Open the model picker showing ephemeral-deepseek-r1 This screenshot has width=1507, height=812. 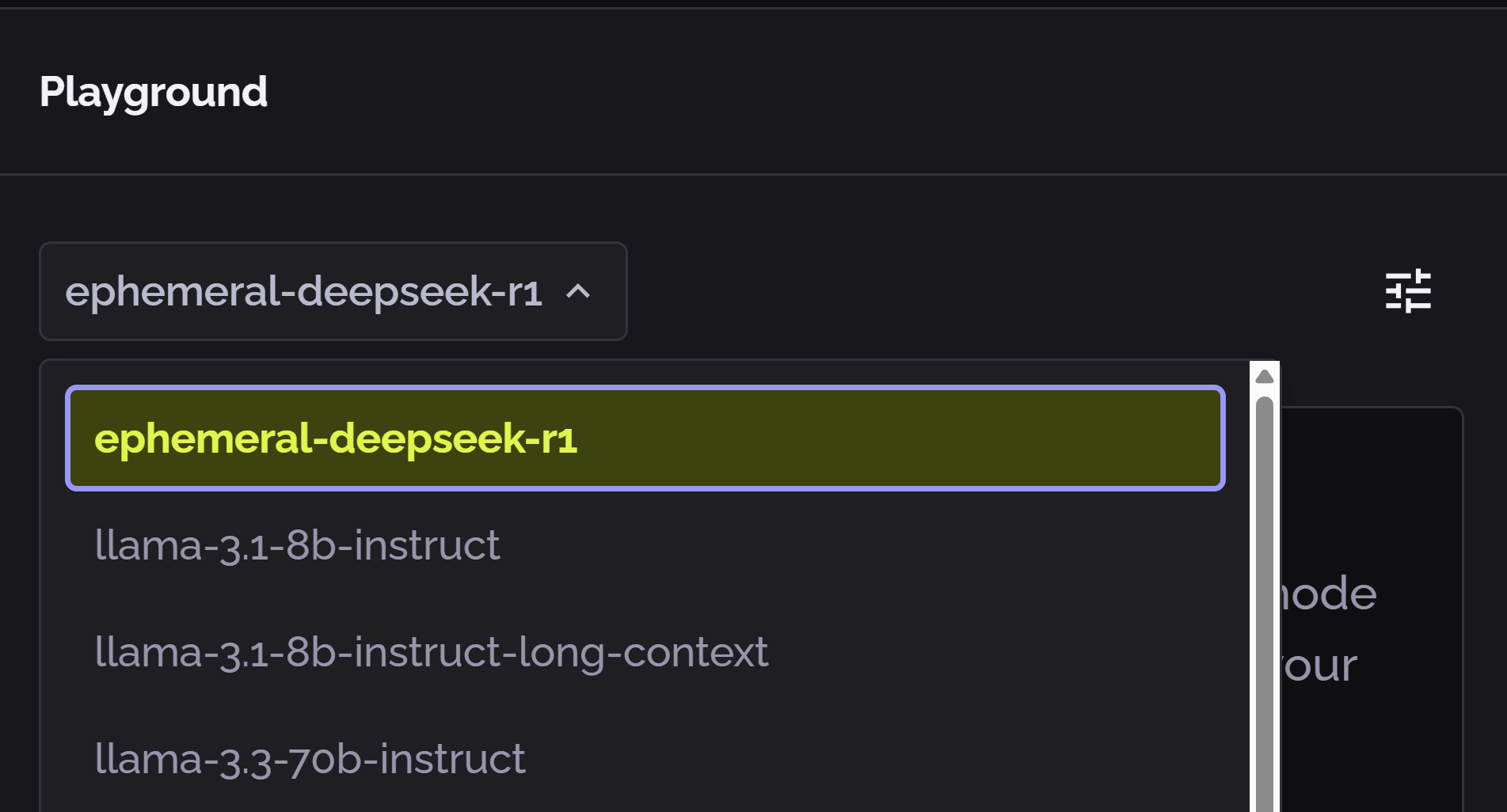(x=333, y=291)
